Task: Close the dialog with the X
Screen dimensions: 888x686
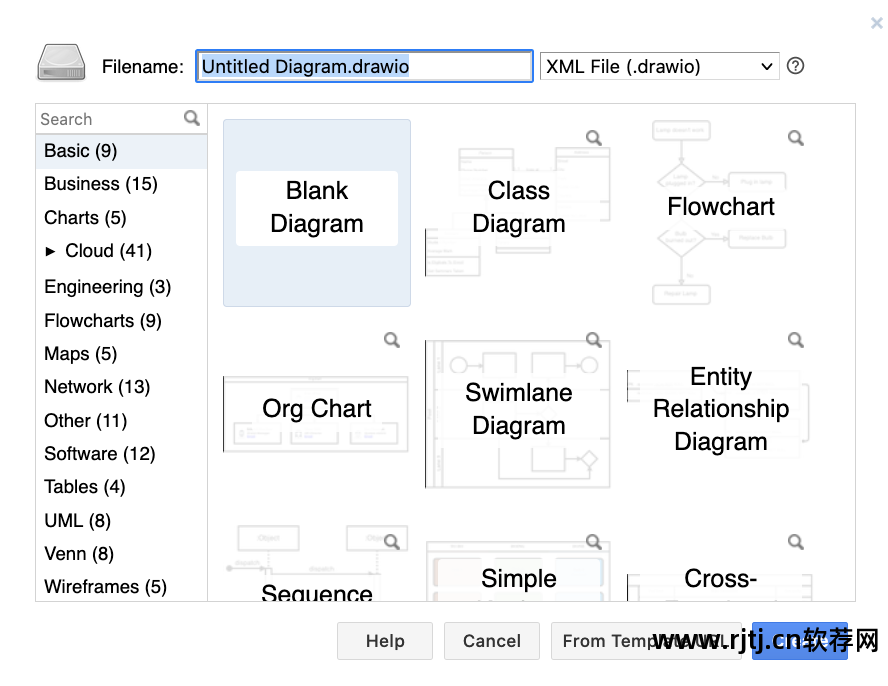Action: pos(877,23)
